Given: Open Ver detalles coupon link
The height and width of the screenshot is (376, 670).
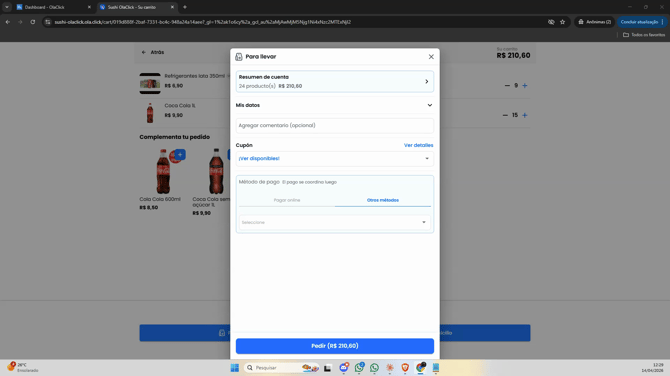Looking at the screenshot, I should tap(418, 145).
